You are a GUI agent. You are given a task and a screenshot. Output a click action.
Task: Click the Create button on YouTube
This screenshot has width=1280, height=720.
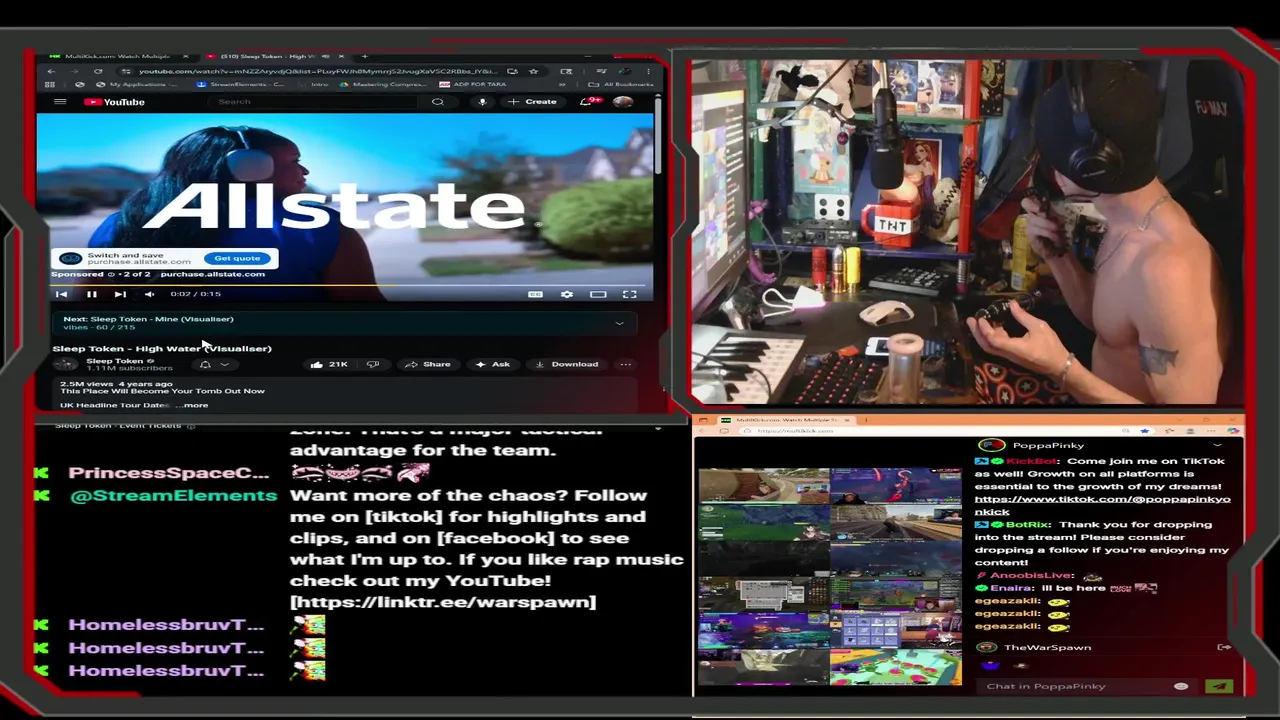[x=532, y=102]
